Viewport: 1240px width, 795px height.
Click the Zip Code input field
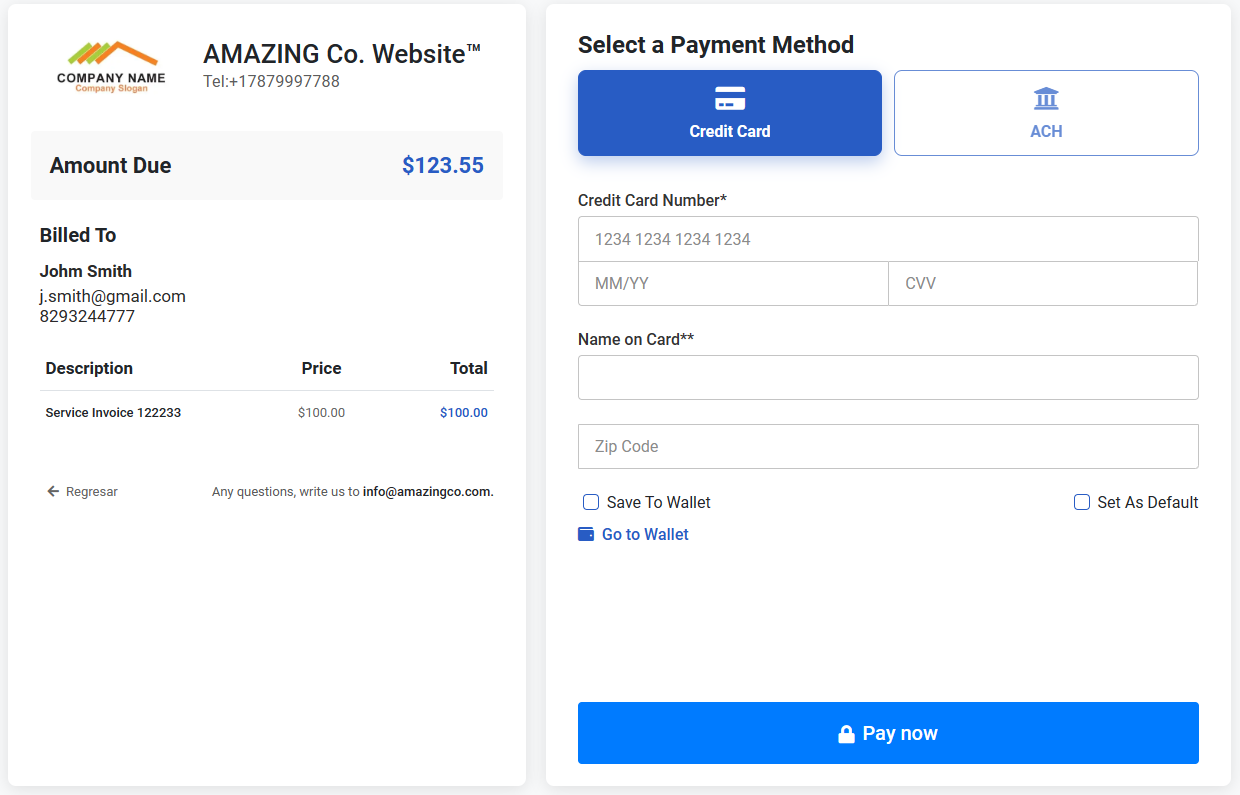pyautogui.click(x=888, y=446)
